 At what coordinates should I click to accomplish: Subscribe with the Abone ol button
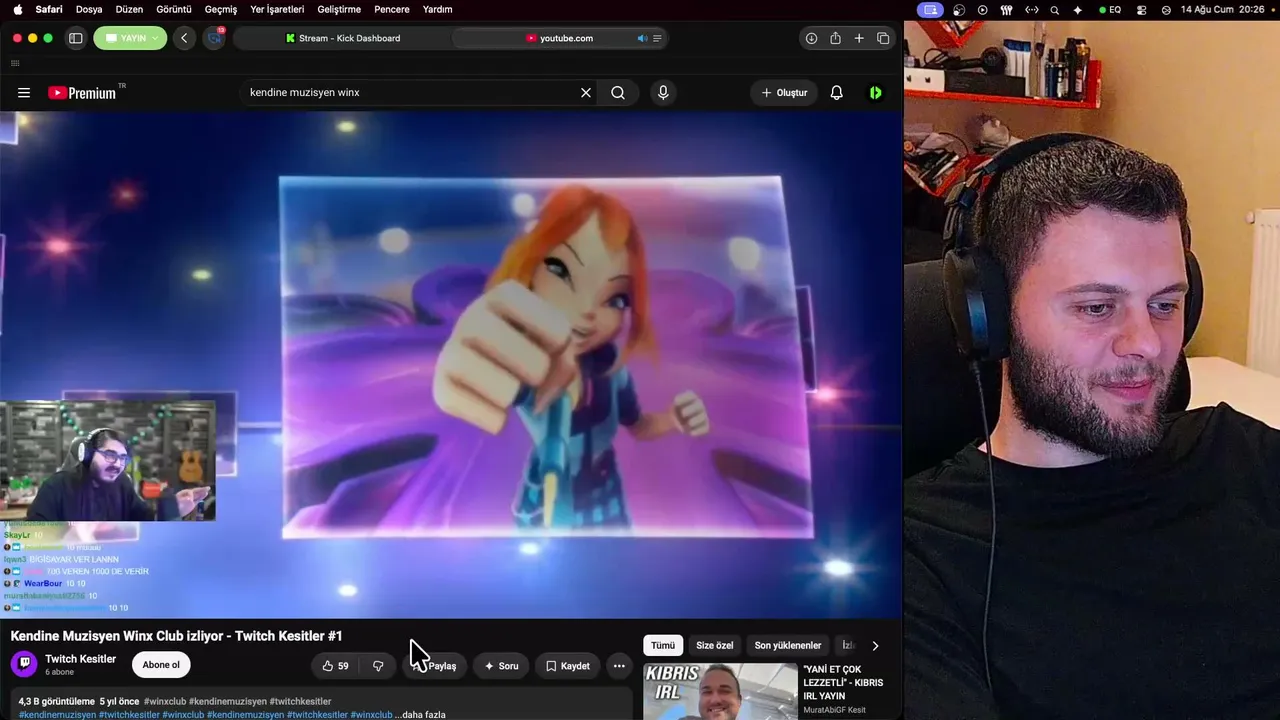pyautogui.click(x=161, y=665)
